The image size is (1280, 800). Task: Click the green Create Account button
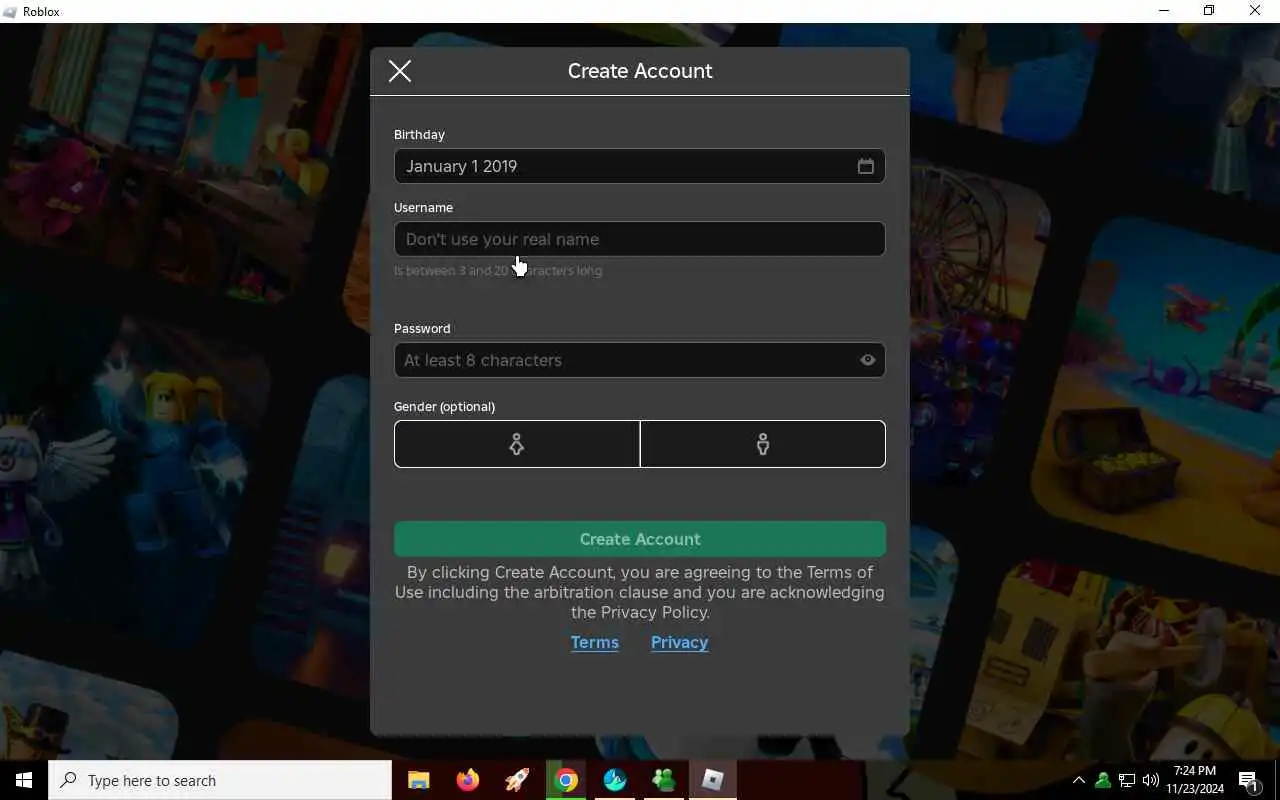point(640,539)
